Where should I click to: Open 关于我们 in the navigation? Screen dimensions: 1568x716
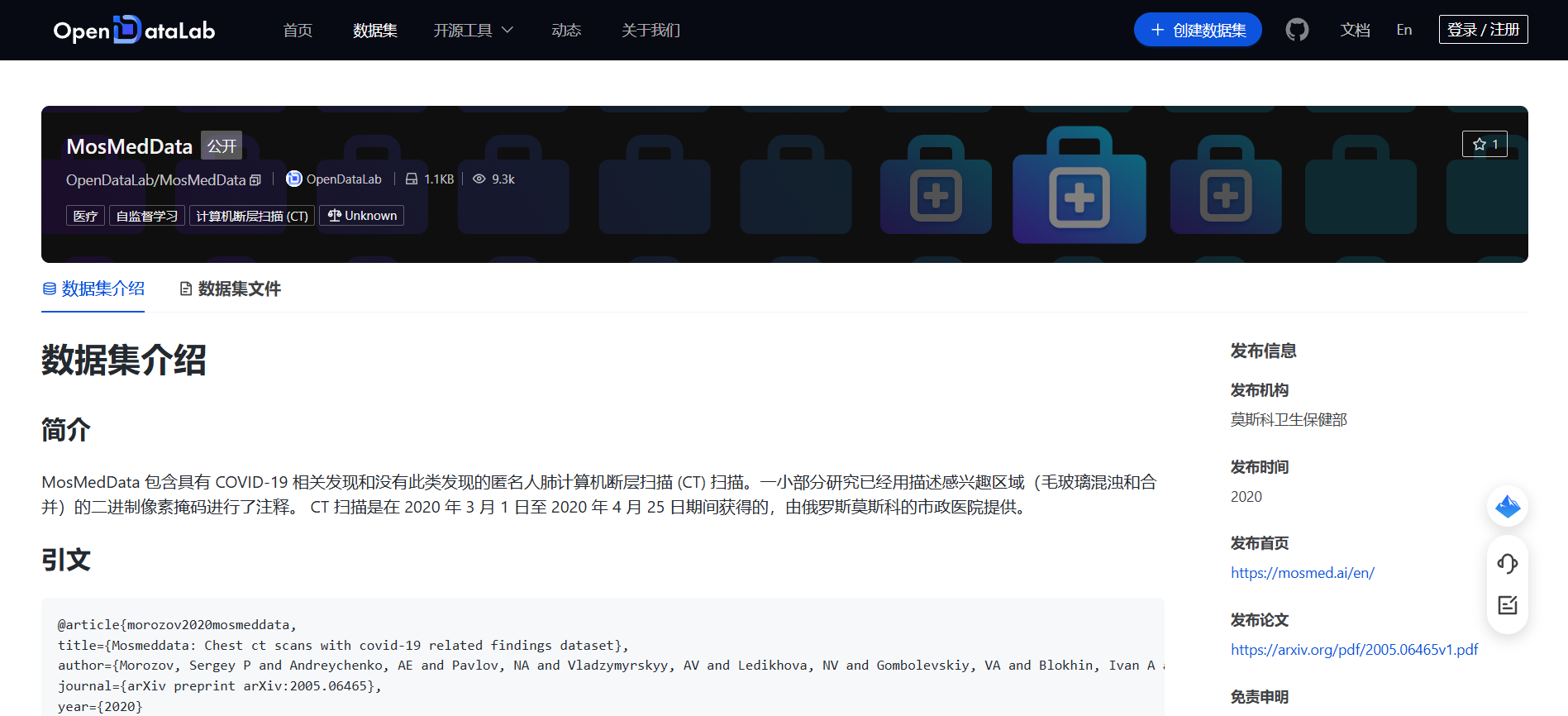click(651, 30)
